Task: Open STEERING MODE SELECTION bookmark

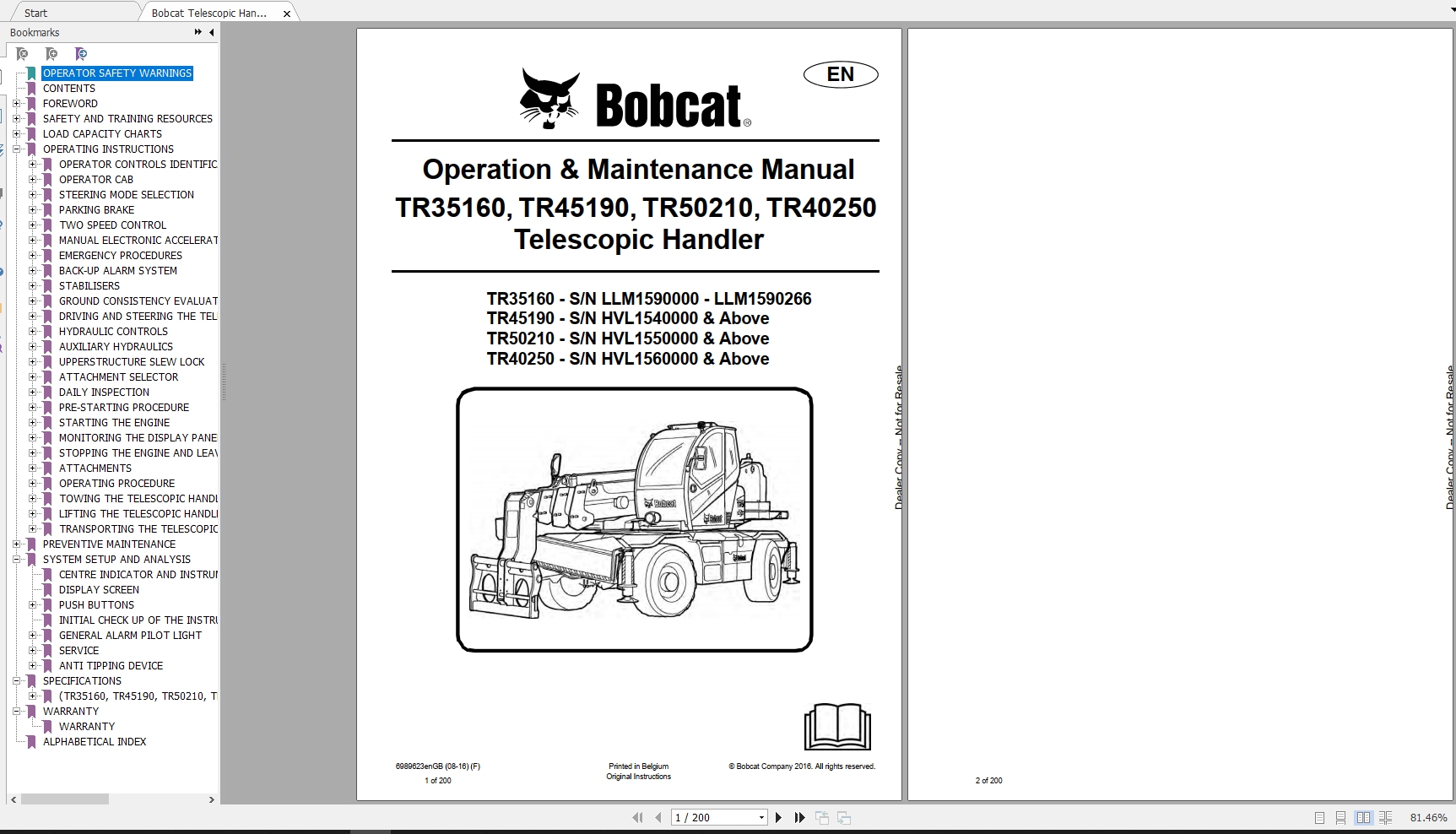Action: pos(127,195)
